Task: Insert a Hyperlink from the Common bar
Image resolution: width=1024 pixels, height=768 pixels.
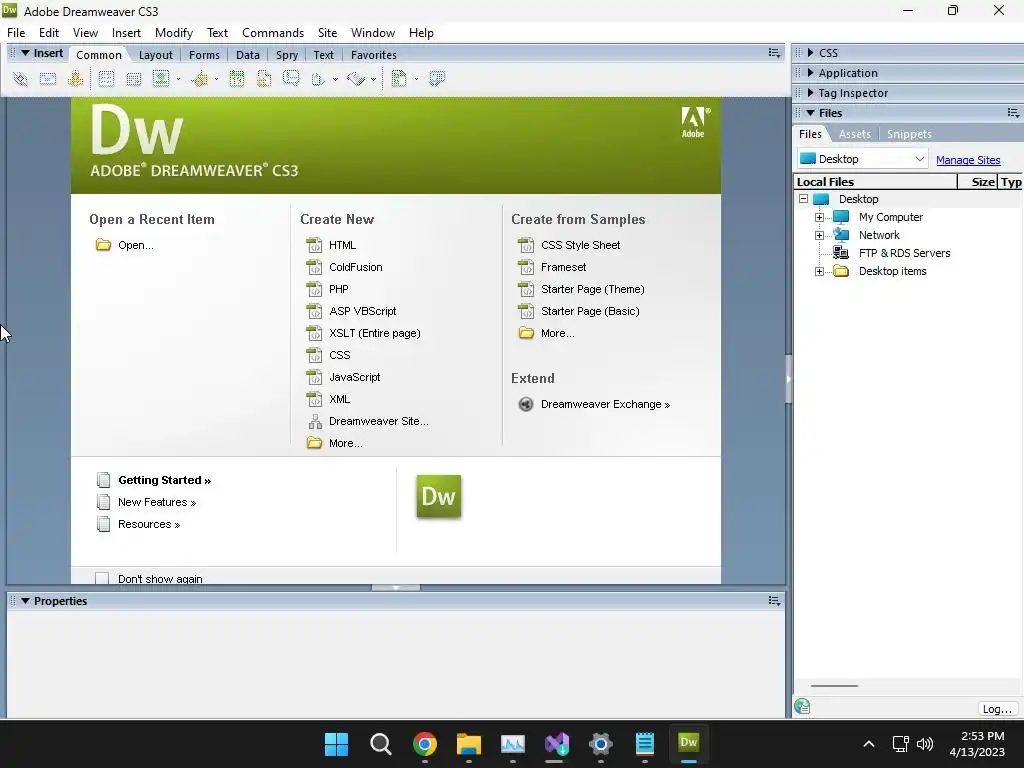Action: click(20, 79)
